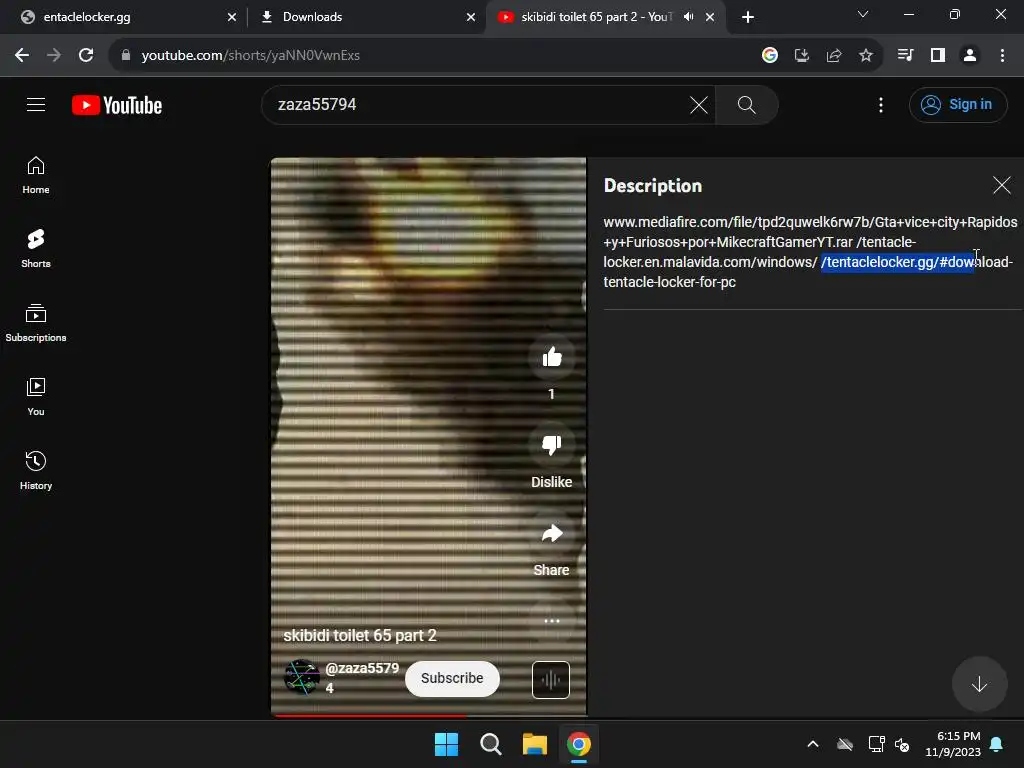The height and width of the screenshot is (768, 1024).
Task: Share this page icon
Action: pos(834,56)
